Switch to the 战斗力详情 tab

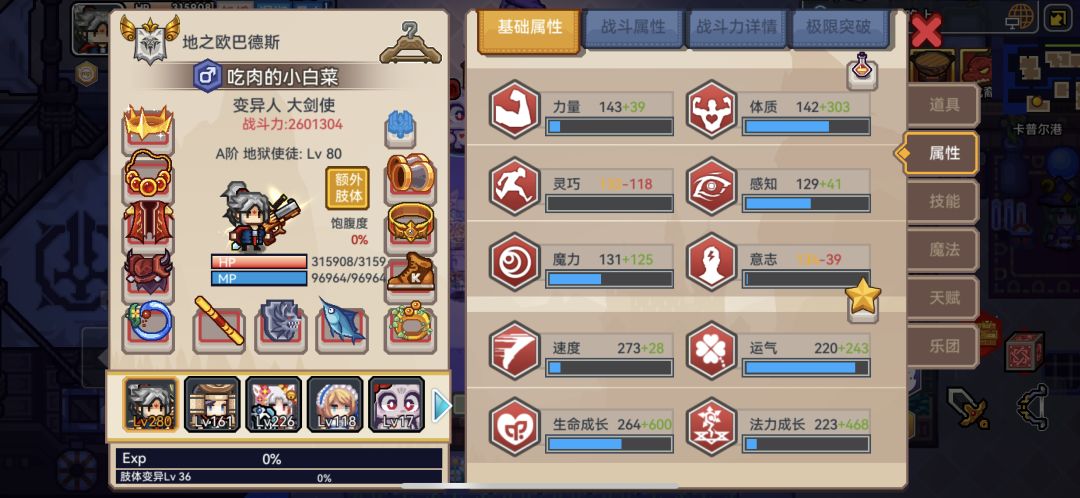click(736, 28)
